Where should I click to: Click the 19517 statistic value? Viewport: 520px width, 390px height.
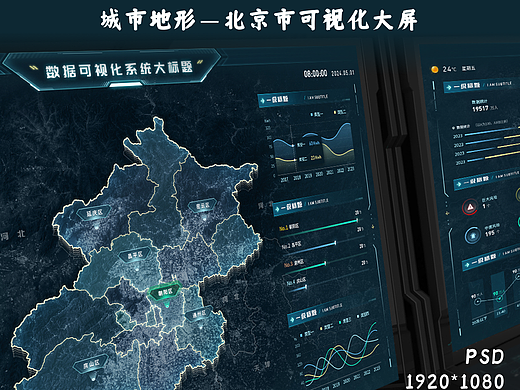[x=480, y=109]
